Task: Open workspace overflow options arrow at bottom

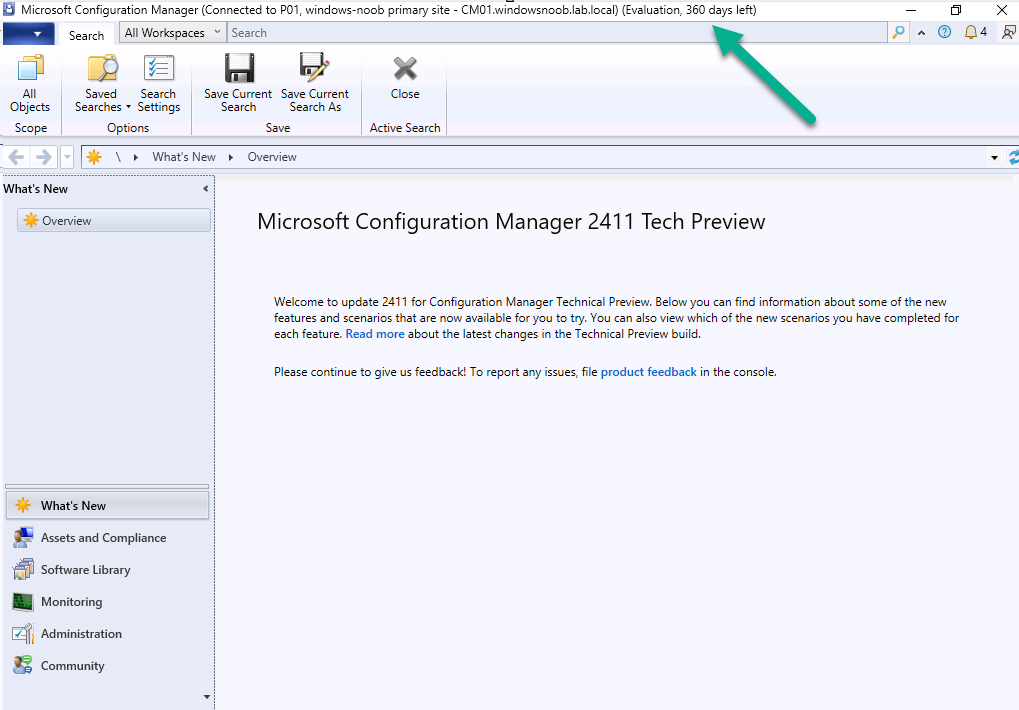Action: tap(207, 697)
